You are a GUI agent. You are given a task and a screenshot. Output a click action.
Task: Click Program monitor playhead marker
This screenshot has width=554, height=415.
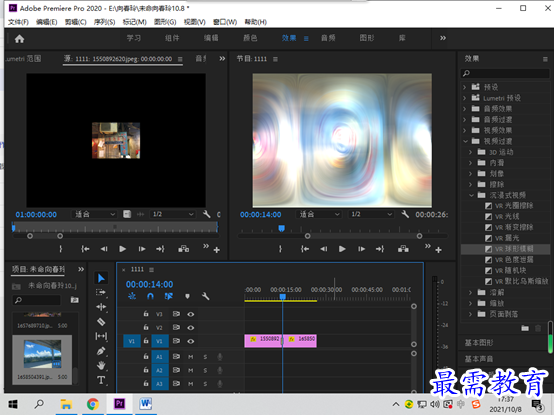pyautogui.click(x=282, y=229)
